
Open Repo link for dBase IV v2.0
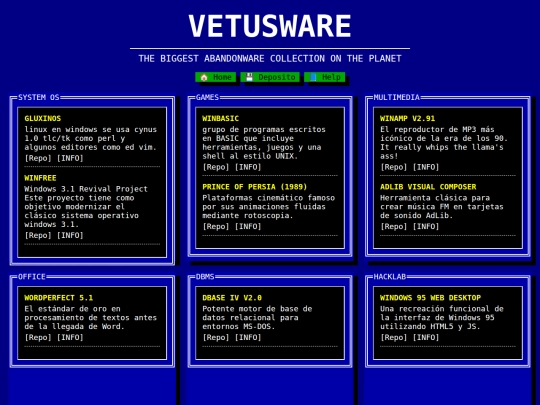coord(216,337)
